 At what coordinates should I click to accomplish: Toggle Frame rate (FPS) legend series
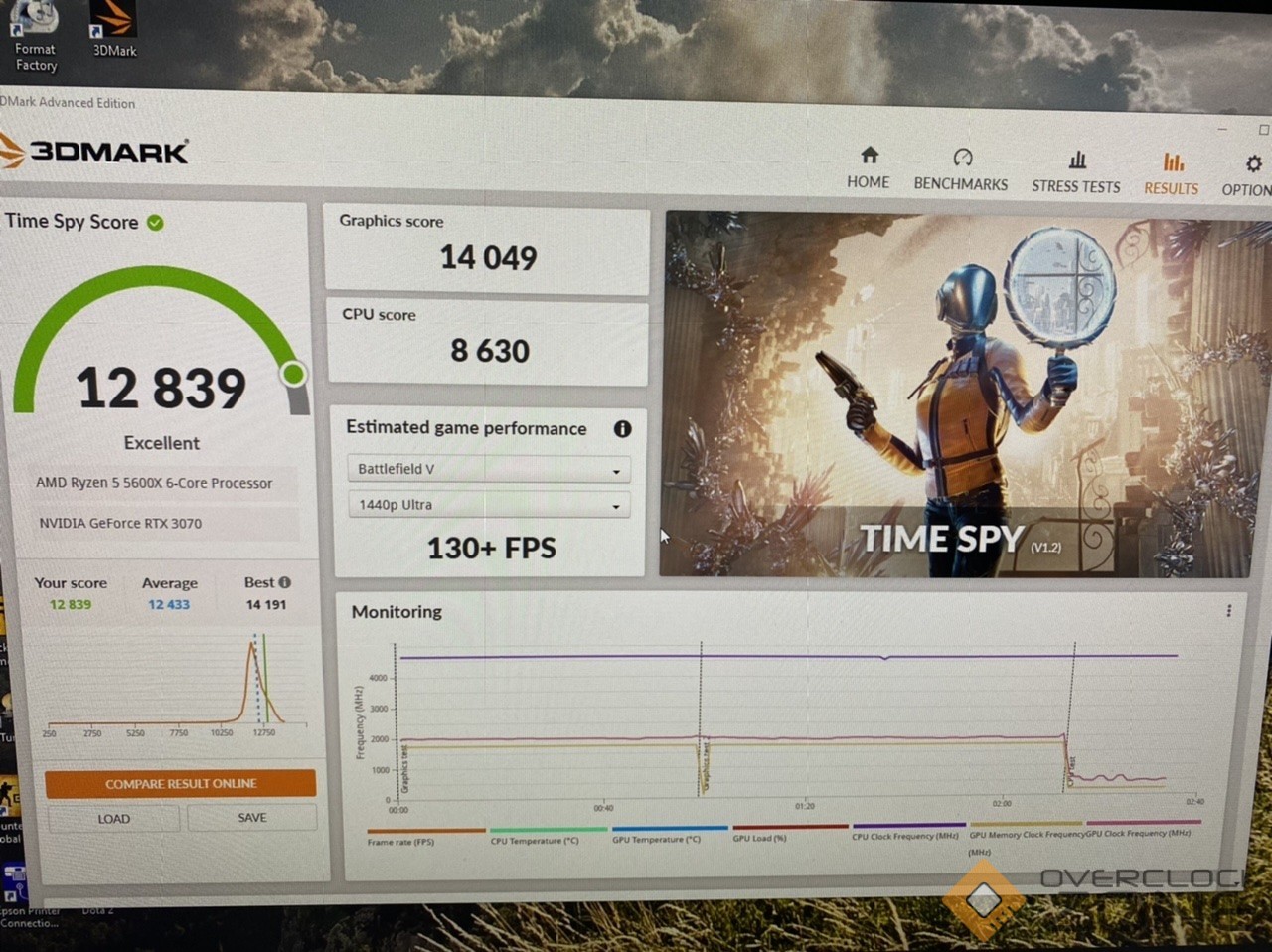point(425,836)
